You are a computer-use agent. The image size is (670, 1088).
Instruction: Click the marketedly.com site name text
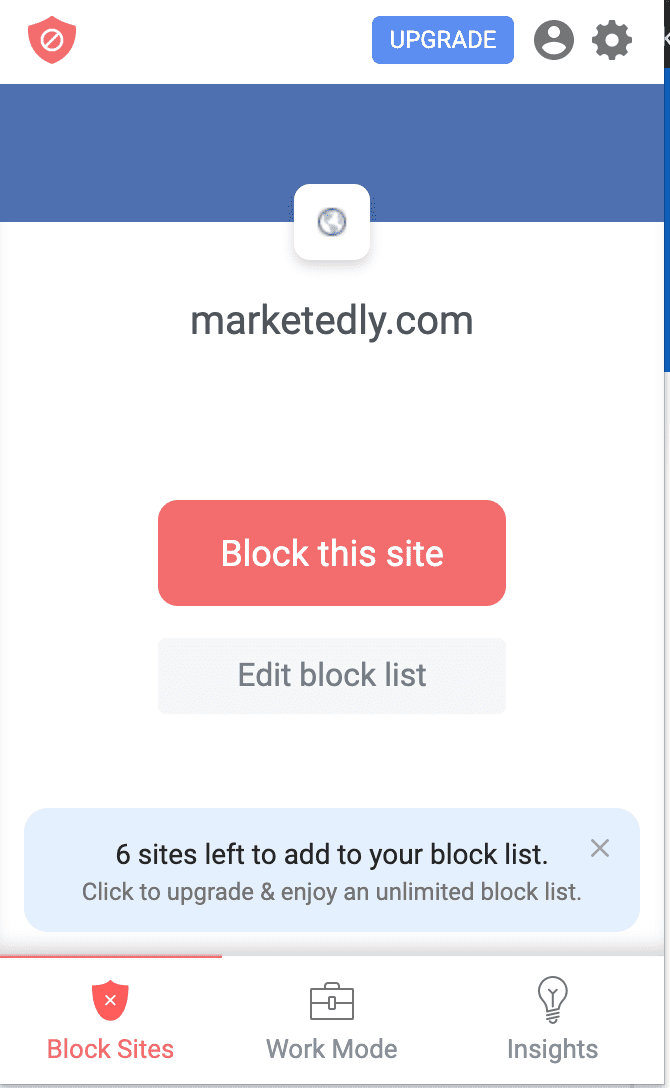[x=332, y=320]
